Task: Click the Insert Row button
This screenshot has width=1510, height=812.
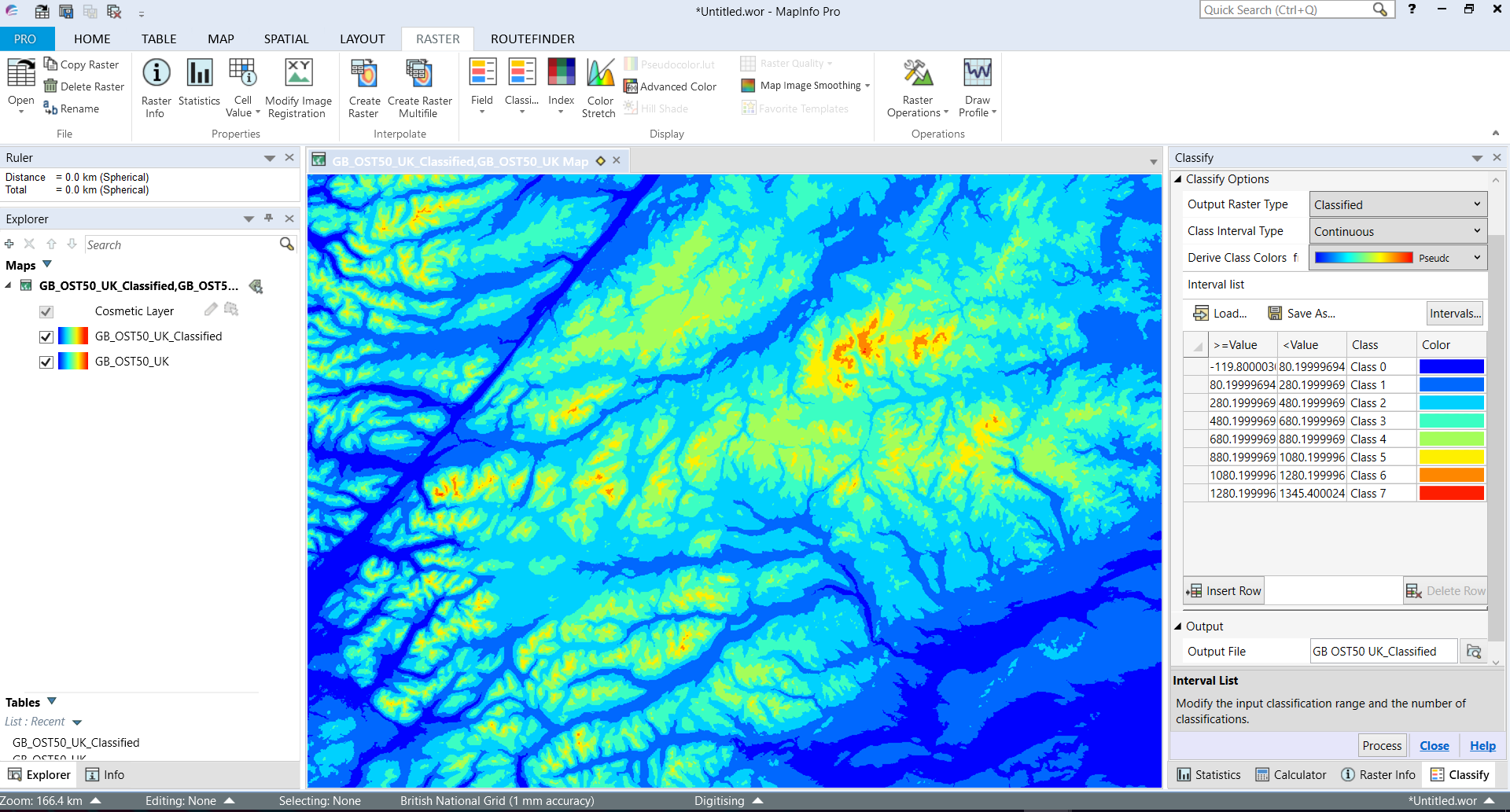Action: pyautogui.click(x=1225, y=591)
